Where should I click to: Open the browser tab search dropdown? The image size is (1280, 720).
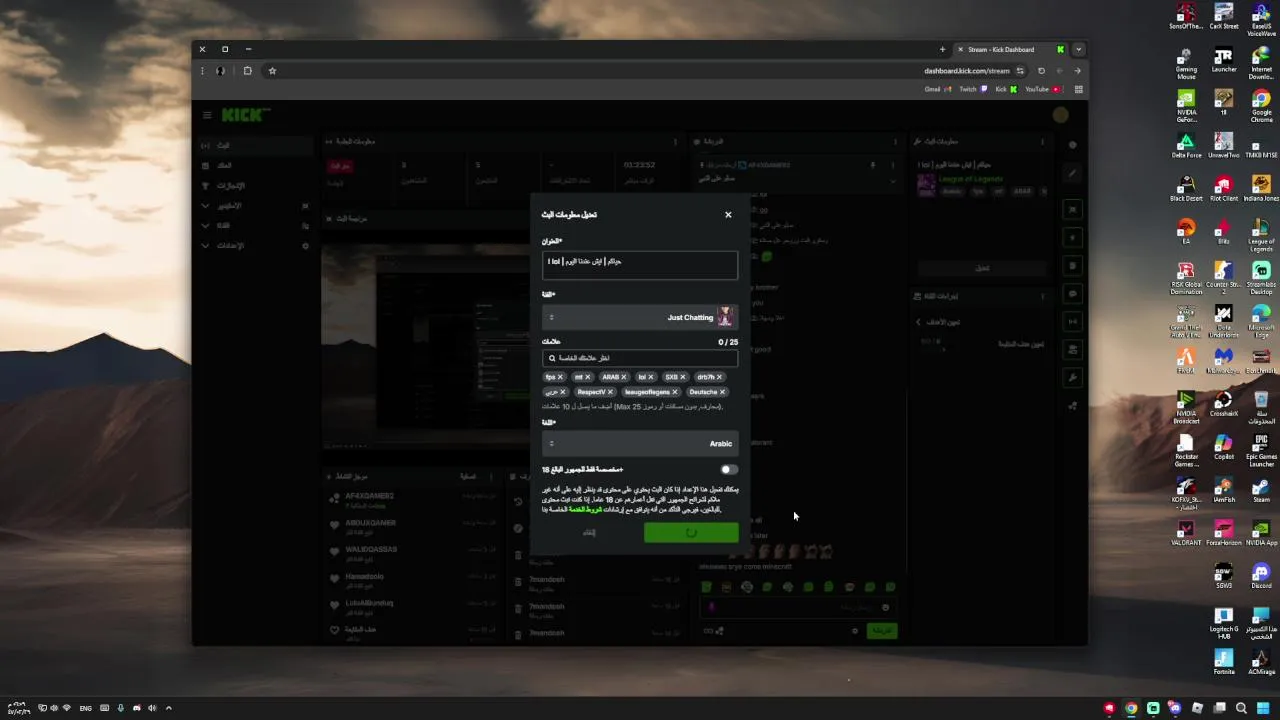(x=1078, y=49)
